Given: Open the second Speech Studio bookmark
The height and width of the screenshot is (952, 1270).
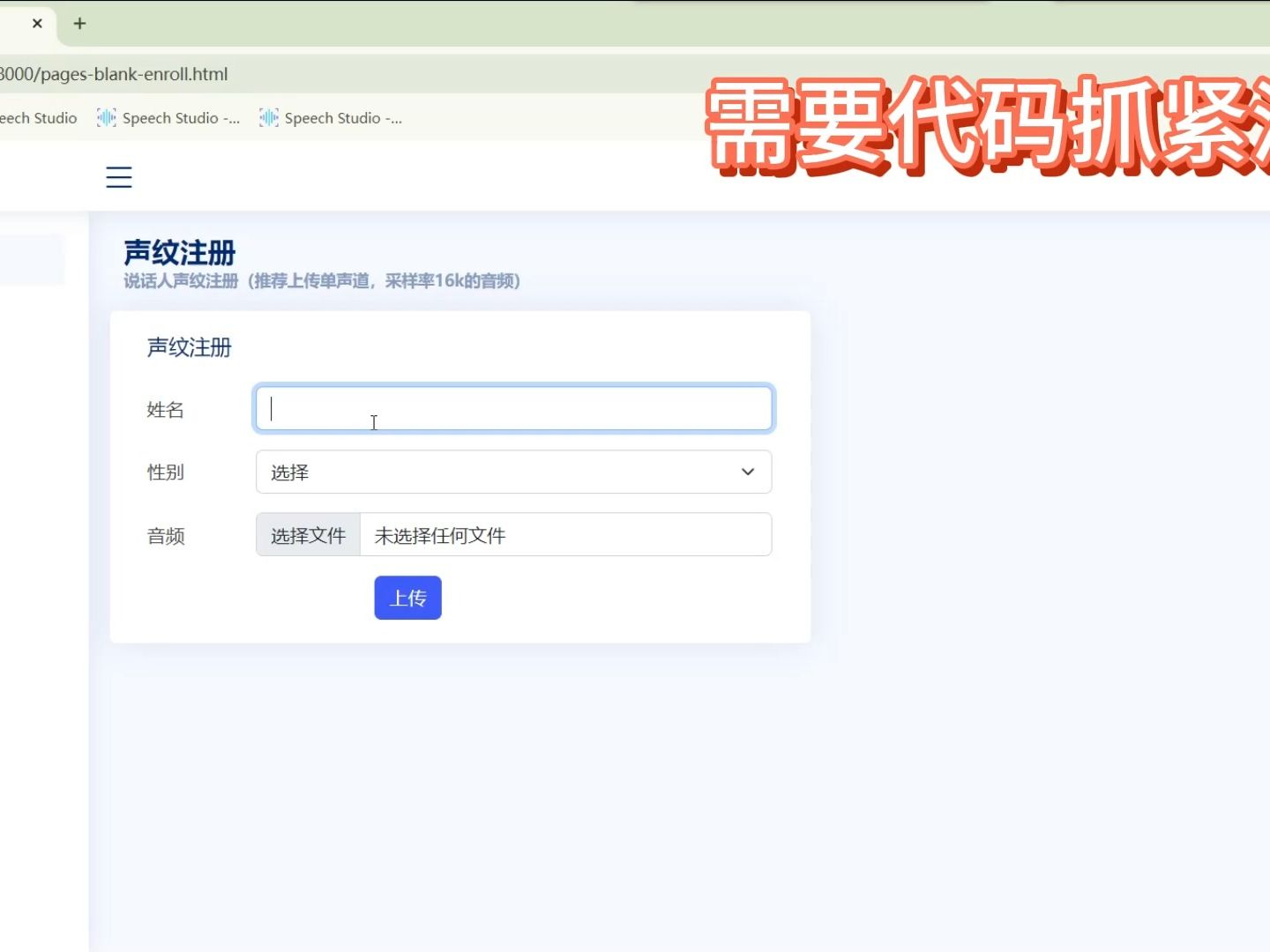Looking at the screenshot, I should [x=168, y=118].
